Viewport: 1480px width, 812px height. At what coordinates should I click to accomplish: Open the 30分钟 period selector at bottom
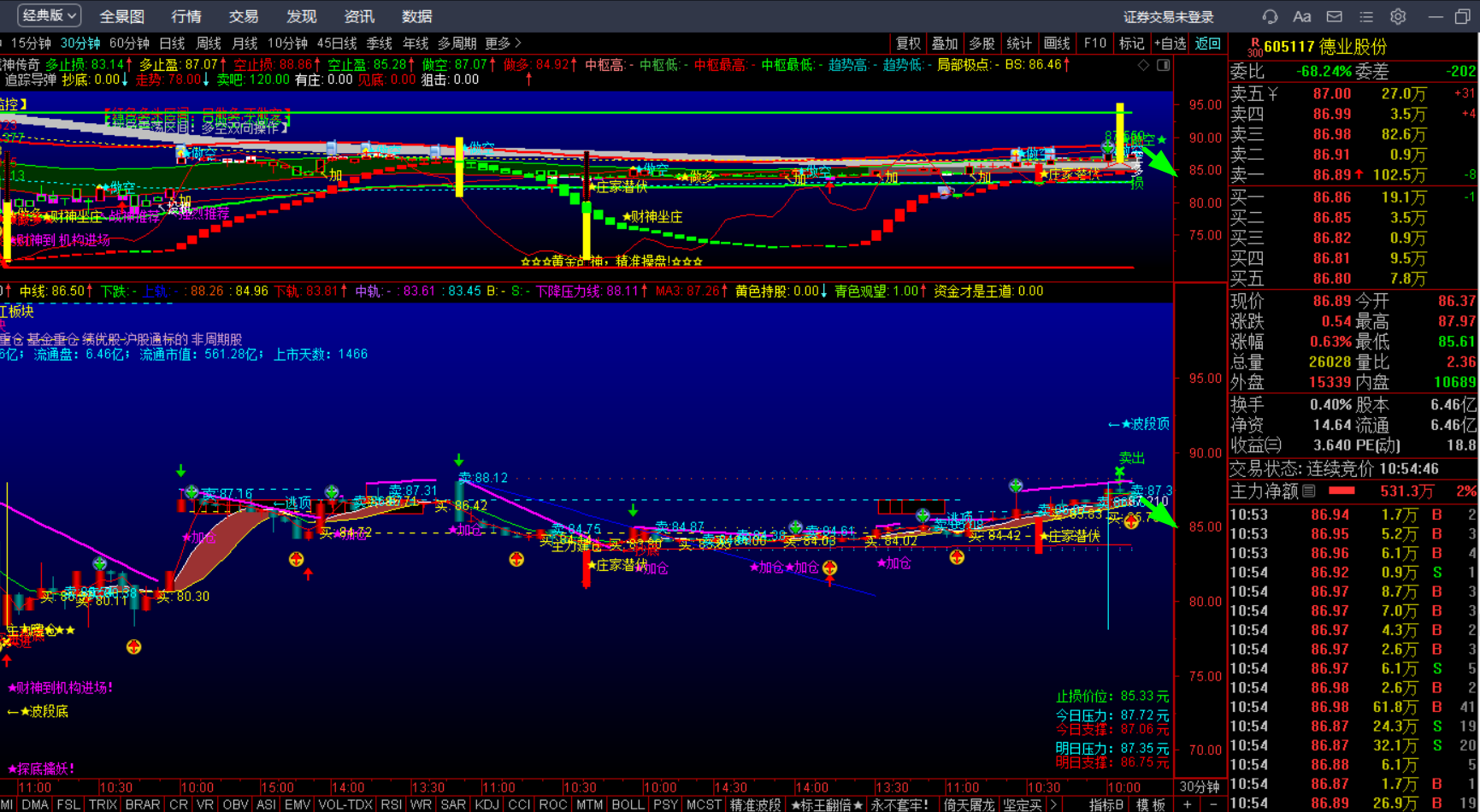point(1200,786)
